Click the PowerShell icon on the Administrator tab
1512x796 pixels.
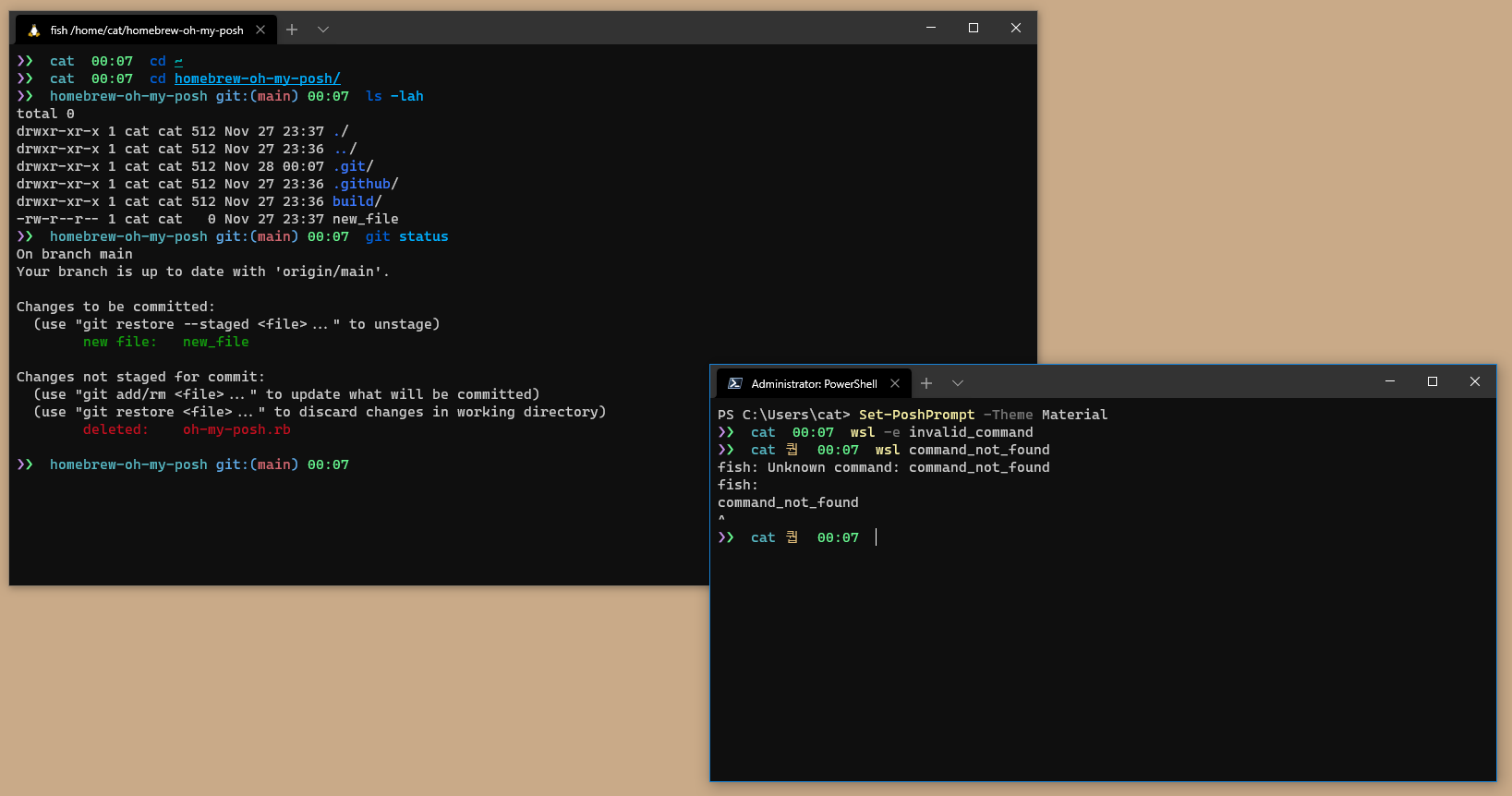click(x=735, y=383)
